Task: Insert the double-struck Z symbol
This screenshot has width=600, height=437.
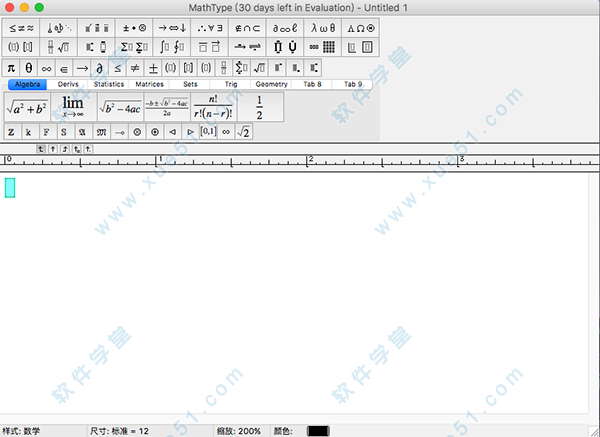Action: (x=11, y=132)
